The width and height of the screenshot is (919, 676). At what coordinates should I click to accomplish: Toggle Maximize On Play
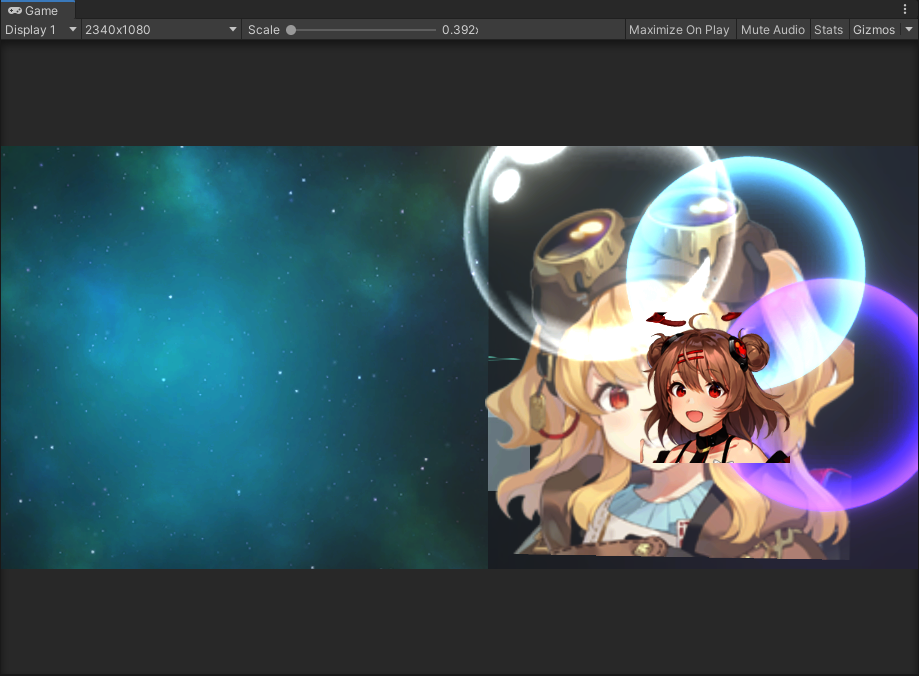(679, 30)
